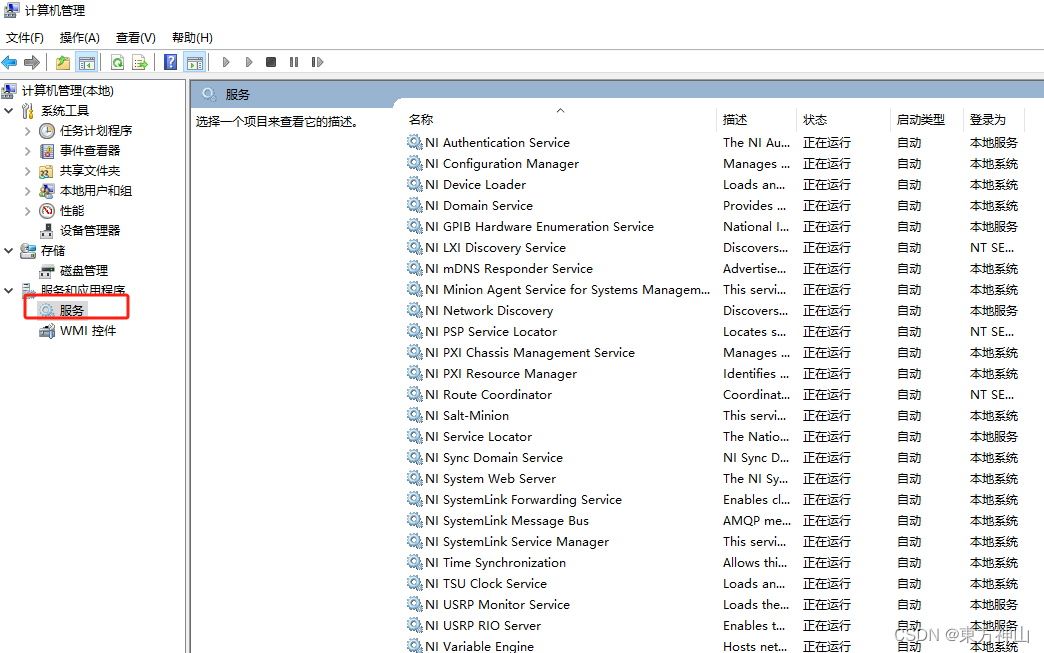Expand the 本地用户和组 node arrow
Image resolution: width=1044 pixels, height=653 pixels.
point(27,190)
